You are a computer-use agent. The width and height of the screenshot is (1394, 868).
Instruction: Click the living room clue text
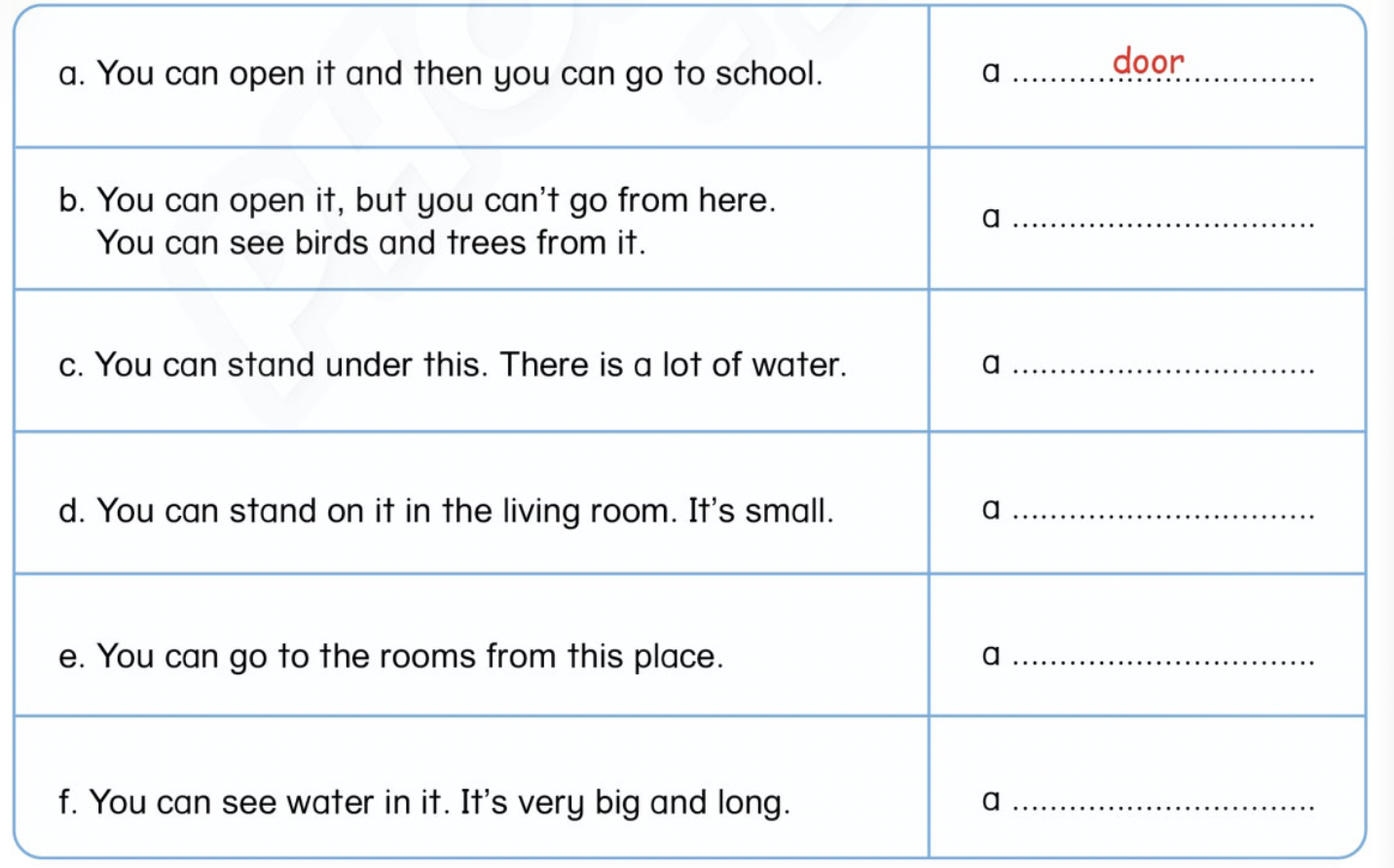(x=446, y=511)
